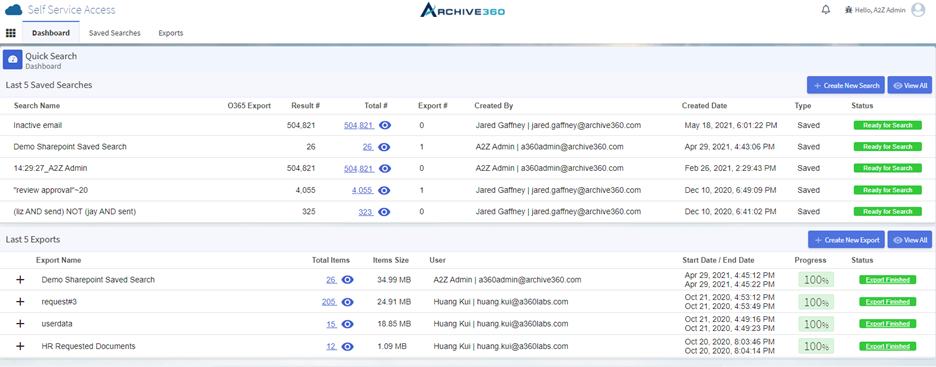This screenshot has width=936, height=367.
Task: Click the notification bell icon
Action: (x=826, y=10)
